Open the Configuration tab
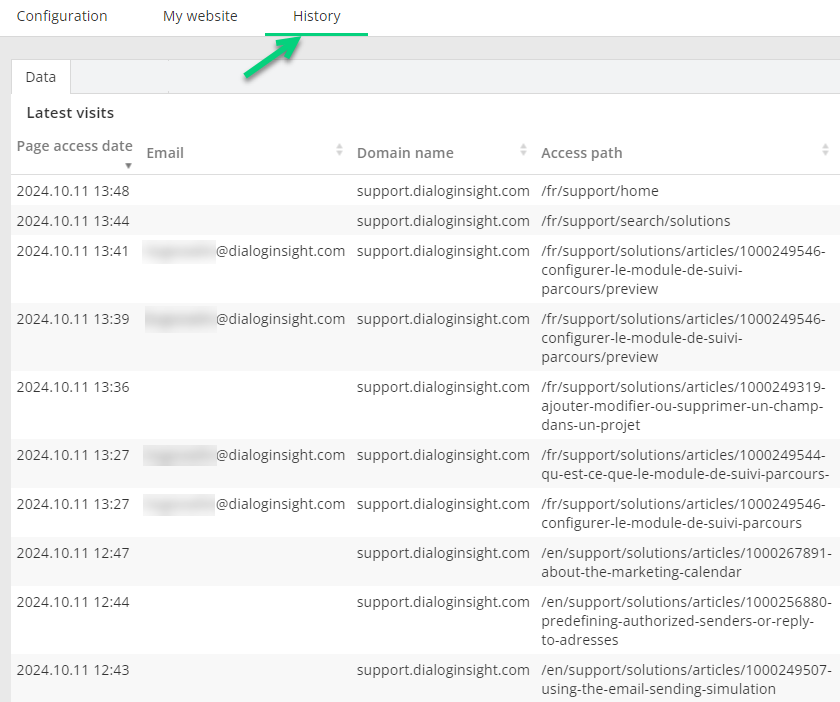840x702 pixels. point(62,16)
